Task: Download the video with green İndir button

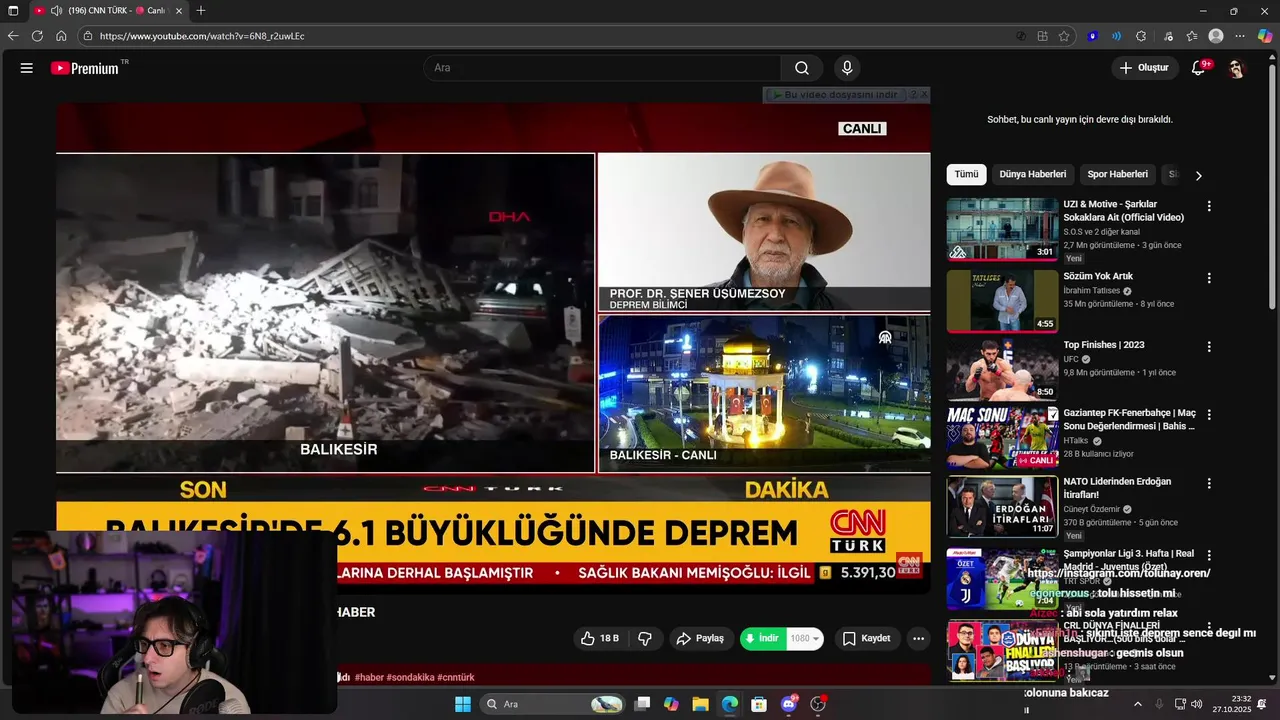Action: pyautogui.click(x=762, y=638)
